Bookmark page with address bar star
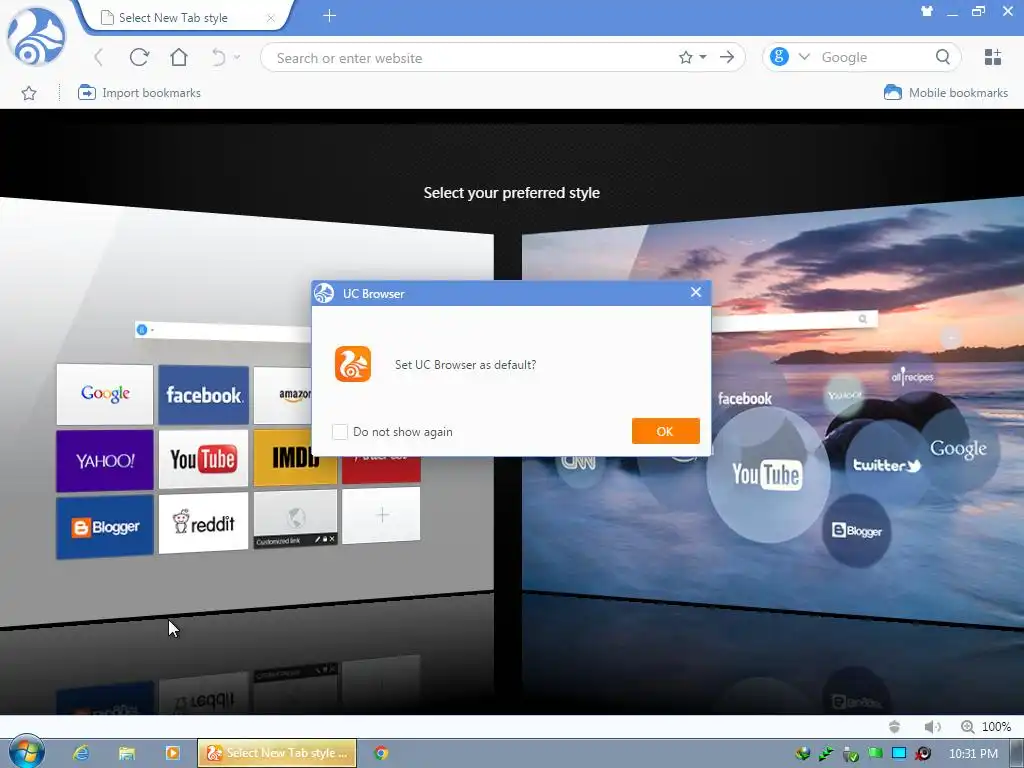 click(x=685, y=57)
